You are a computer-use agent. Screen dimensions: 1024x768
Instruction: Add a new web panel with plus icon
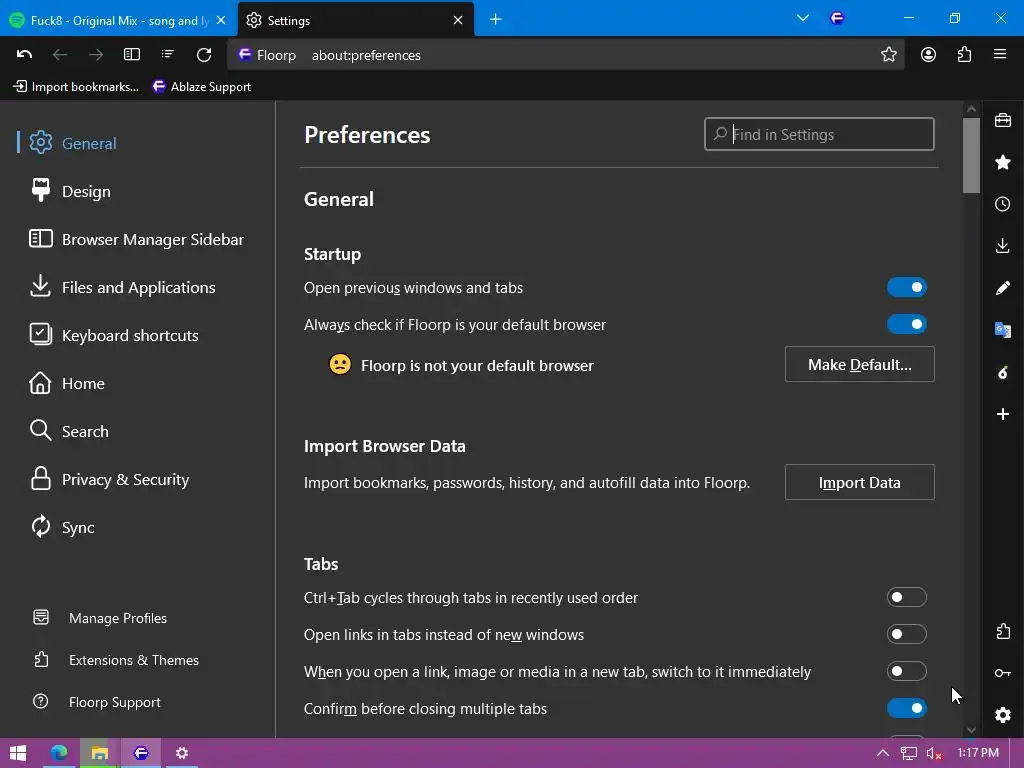point(1002,414)
